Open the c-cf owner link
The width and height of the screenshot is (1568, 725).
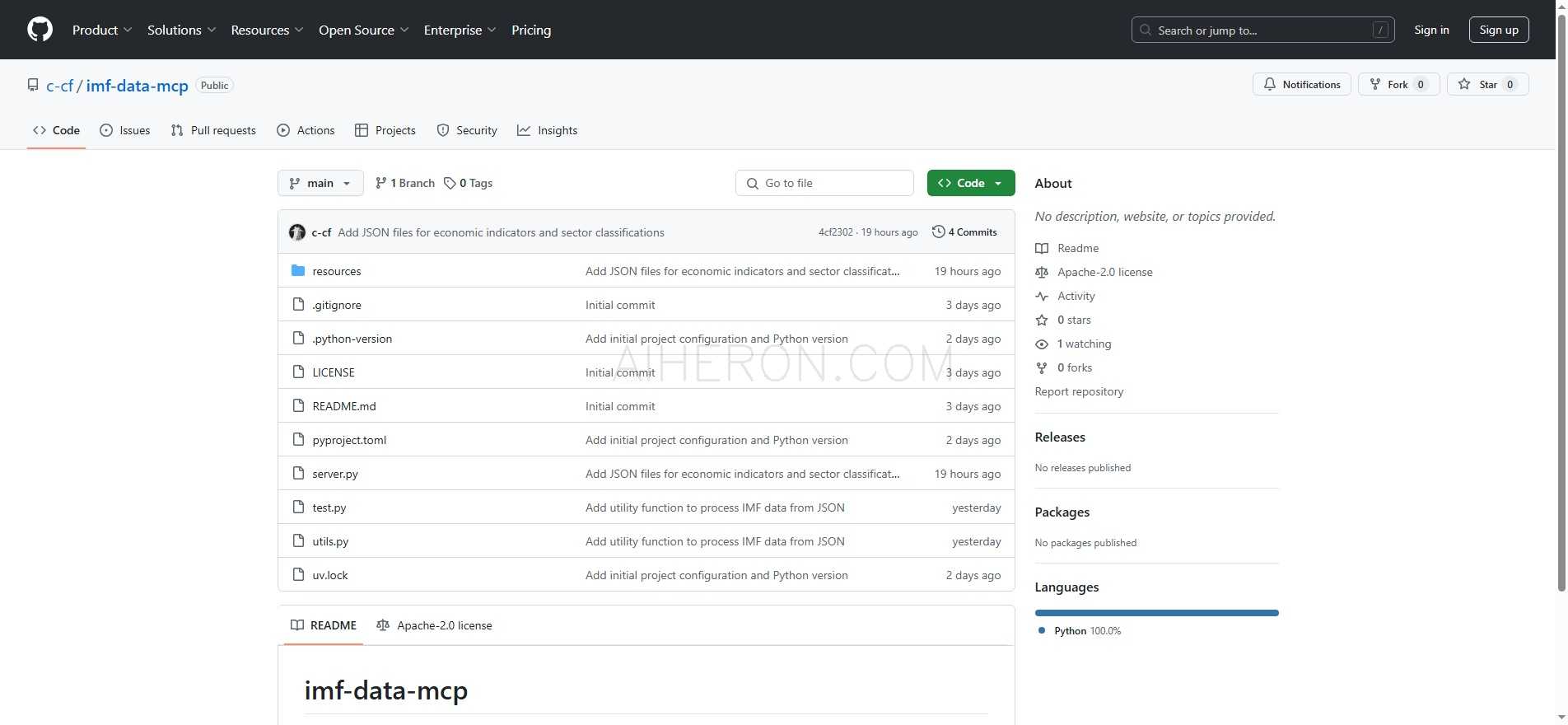coord(60,86)
